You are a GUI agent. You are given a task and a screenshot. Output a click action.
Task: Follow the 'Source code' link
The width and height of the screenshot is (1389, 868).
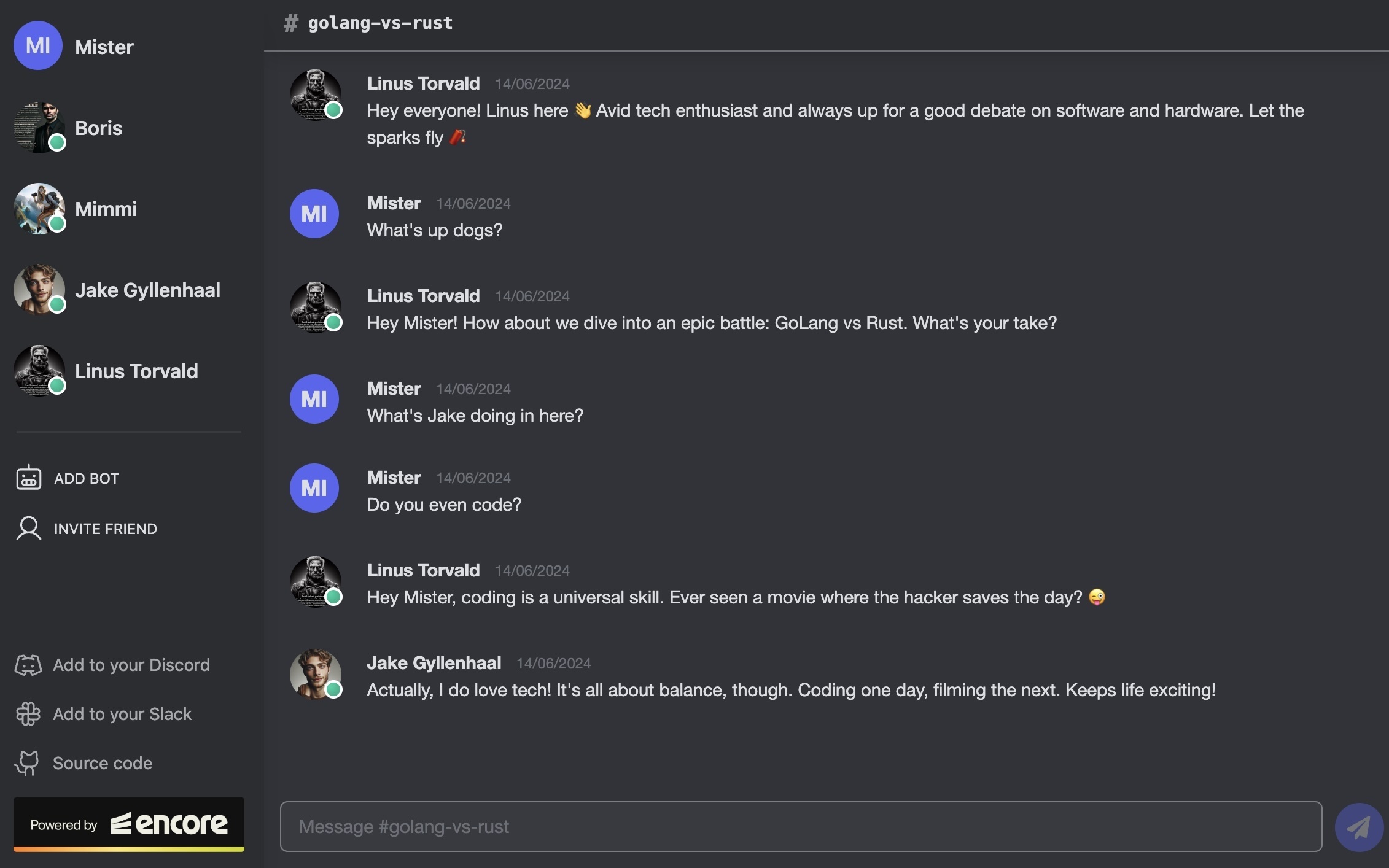click(102, 763)
